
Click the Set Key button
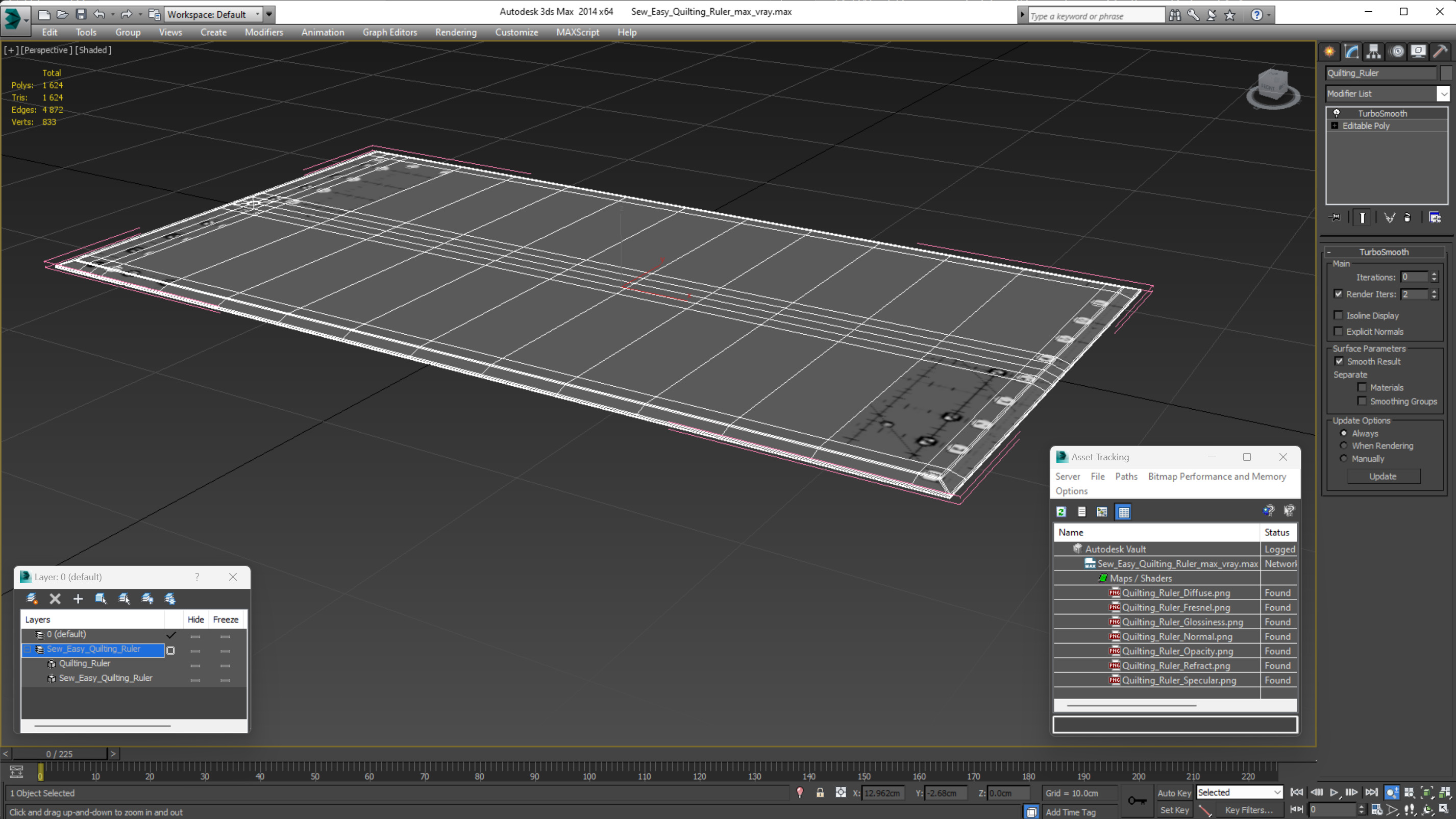[x=1174, y=810]
